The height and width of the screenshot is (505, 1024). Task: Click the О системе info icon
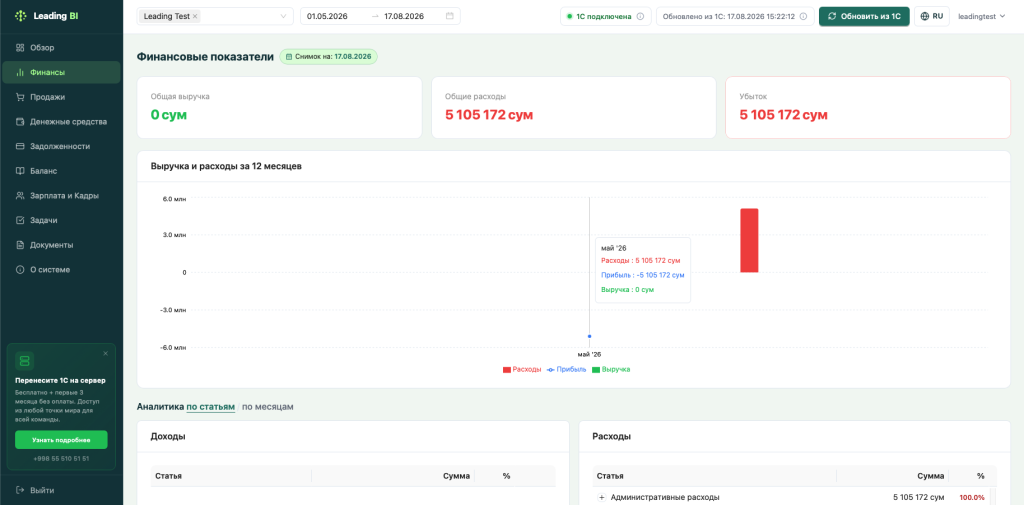click(20, 270)
